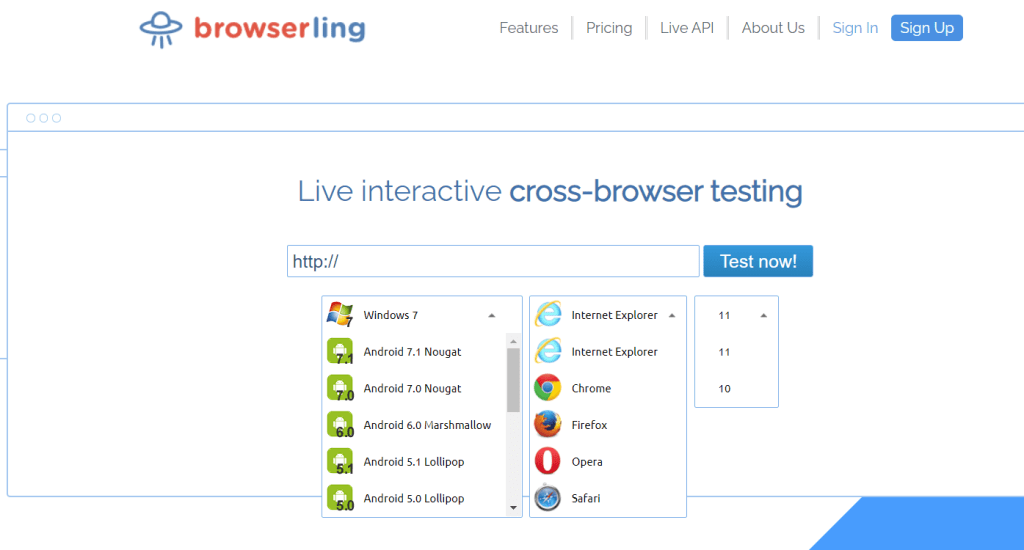Open the Features menu item
The image size is (1024, 550).
pyautogui.click(x=528, y=28)
